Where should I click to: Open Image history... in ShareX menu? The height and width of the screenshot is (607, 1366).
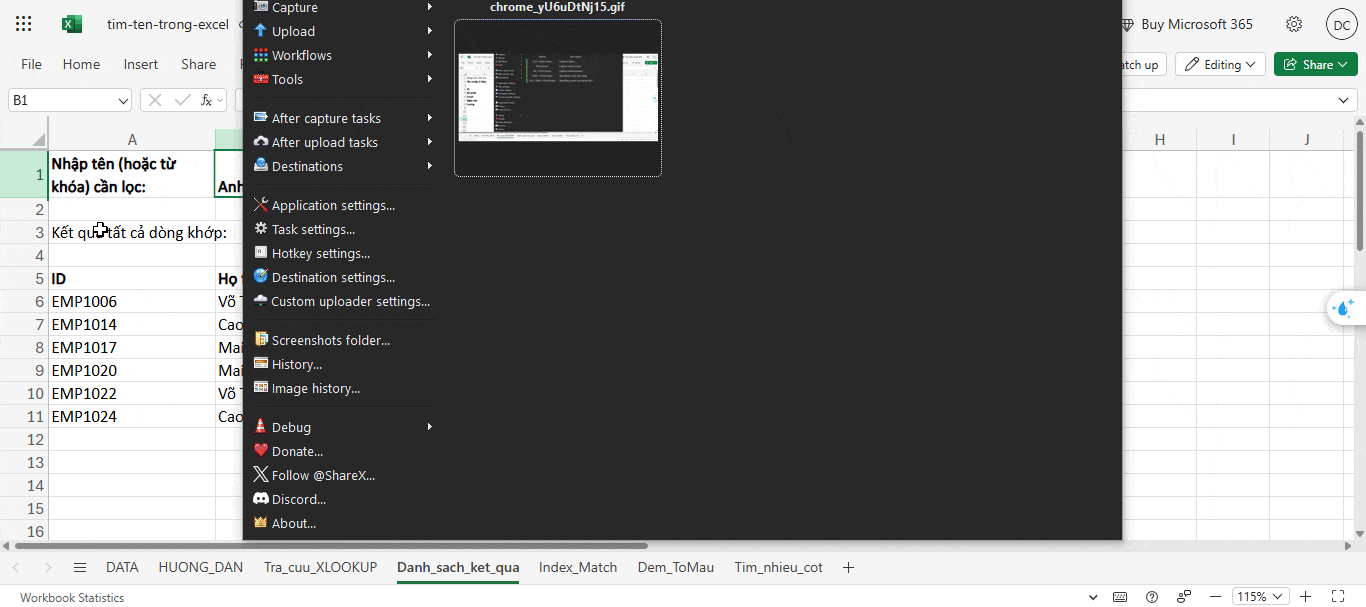tap(316, 388)
